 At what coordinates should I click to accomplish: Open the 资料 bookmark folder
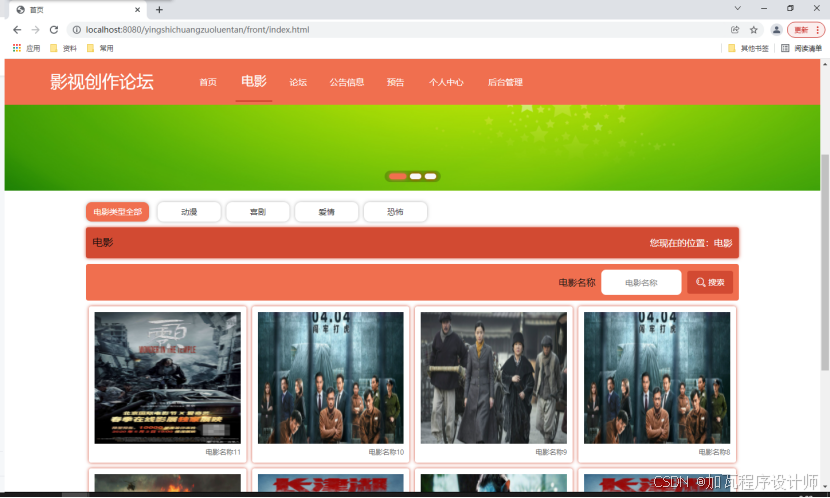pos(63,48)
